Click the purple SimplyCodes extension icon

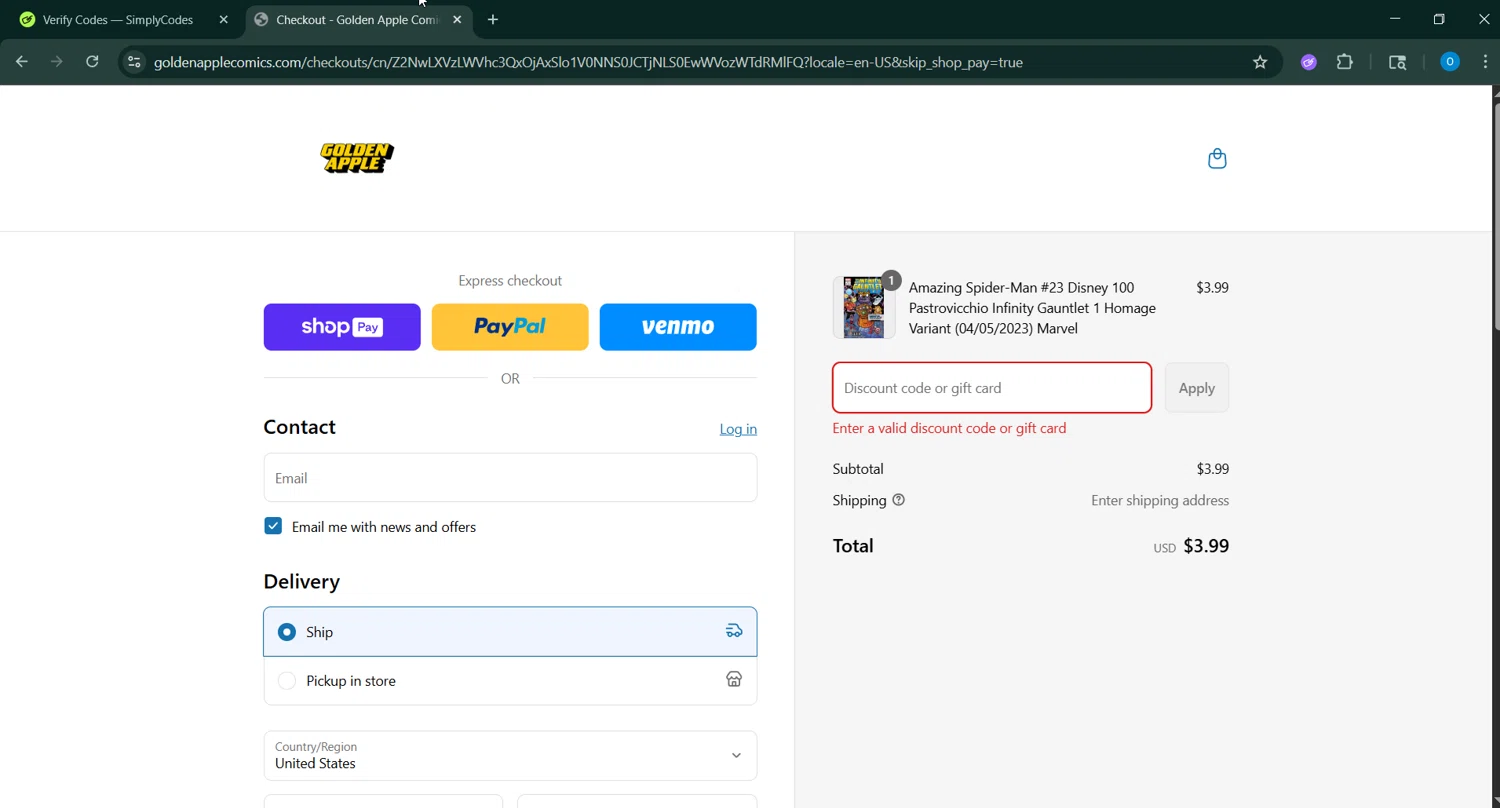click(1308, 62)
